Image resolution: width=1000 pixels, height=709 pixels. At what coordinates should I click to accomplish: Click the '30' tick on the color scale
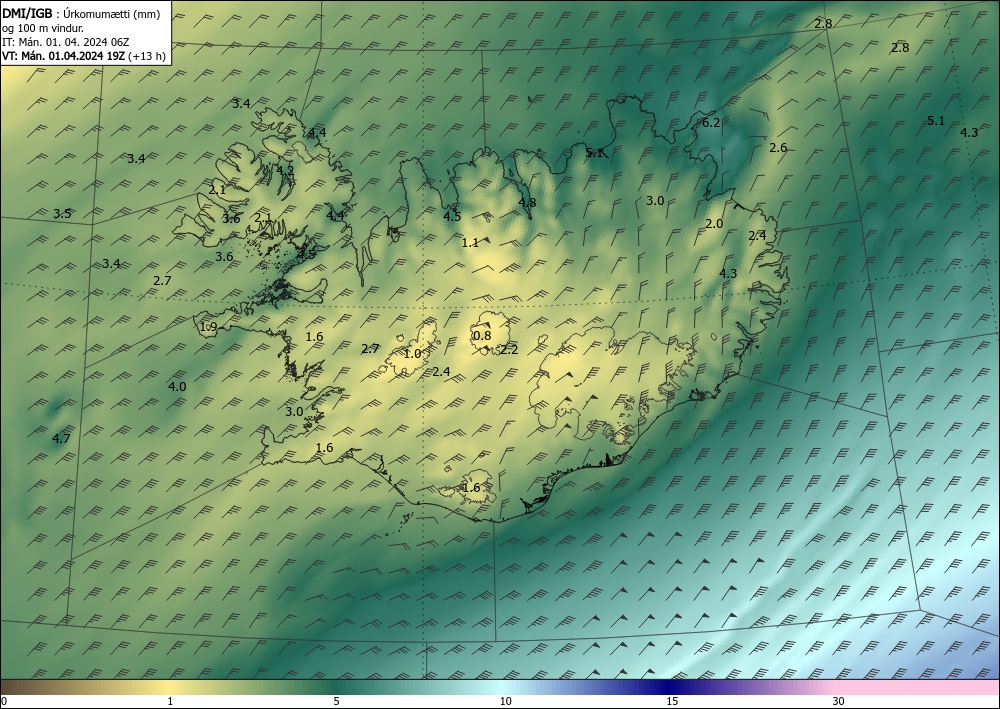(x=839, y=701)
